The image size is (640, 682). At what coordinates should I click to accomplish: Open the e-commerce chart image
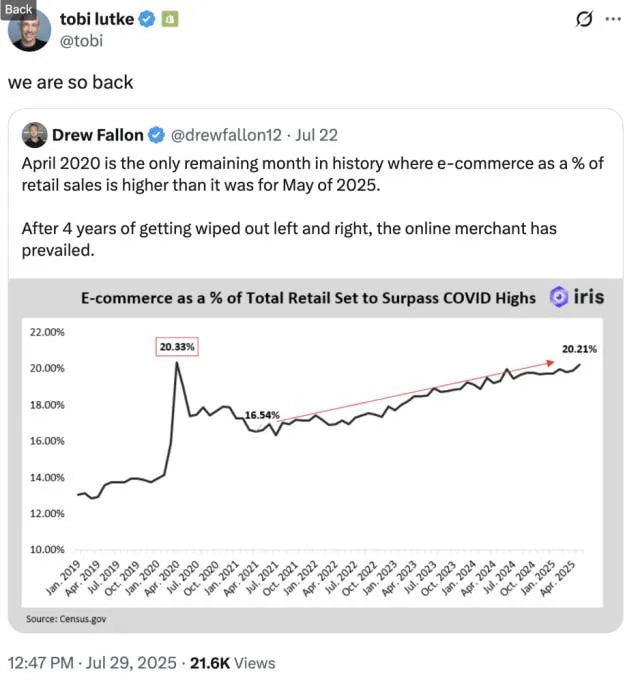pyautogui.click(x=315, y=455)
